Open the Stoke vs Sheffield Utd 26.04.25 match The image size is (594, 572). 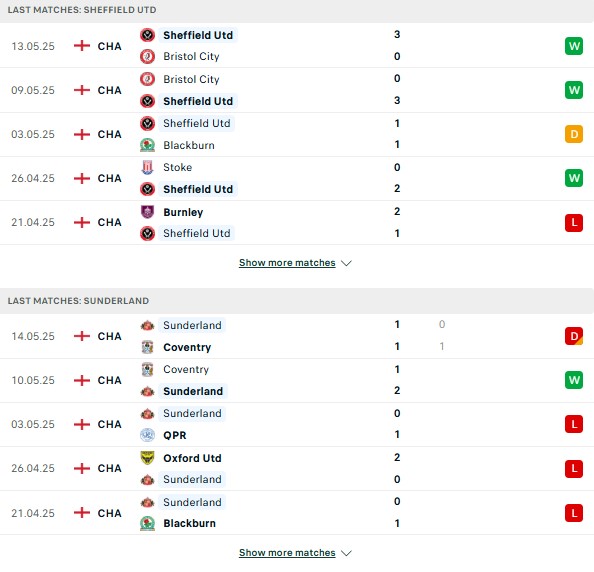tap(297, 178)
